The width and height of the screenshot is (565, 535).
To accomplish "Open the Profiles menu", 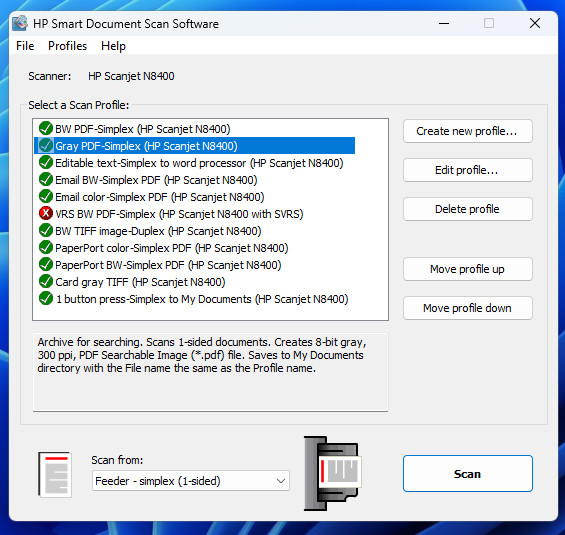I will tap(67, 46).
